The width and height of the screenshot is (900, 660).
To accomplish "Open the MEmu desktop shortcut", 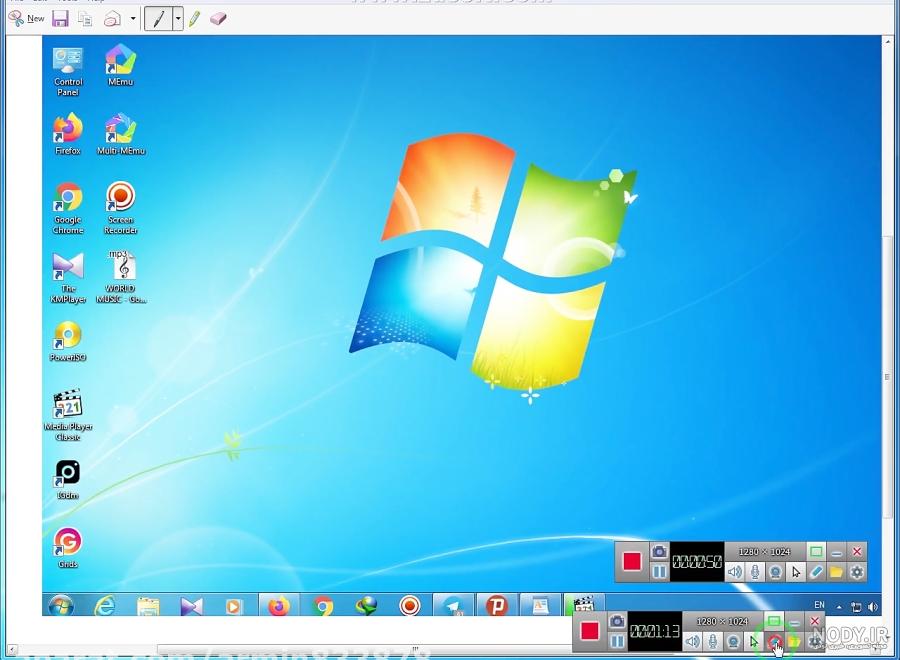I will pos(121,65).
